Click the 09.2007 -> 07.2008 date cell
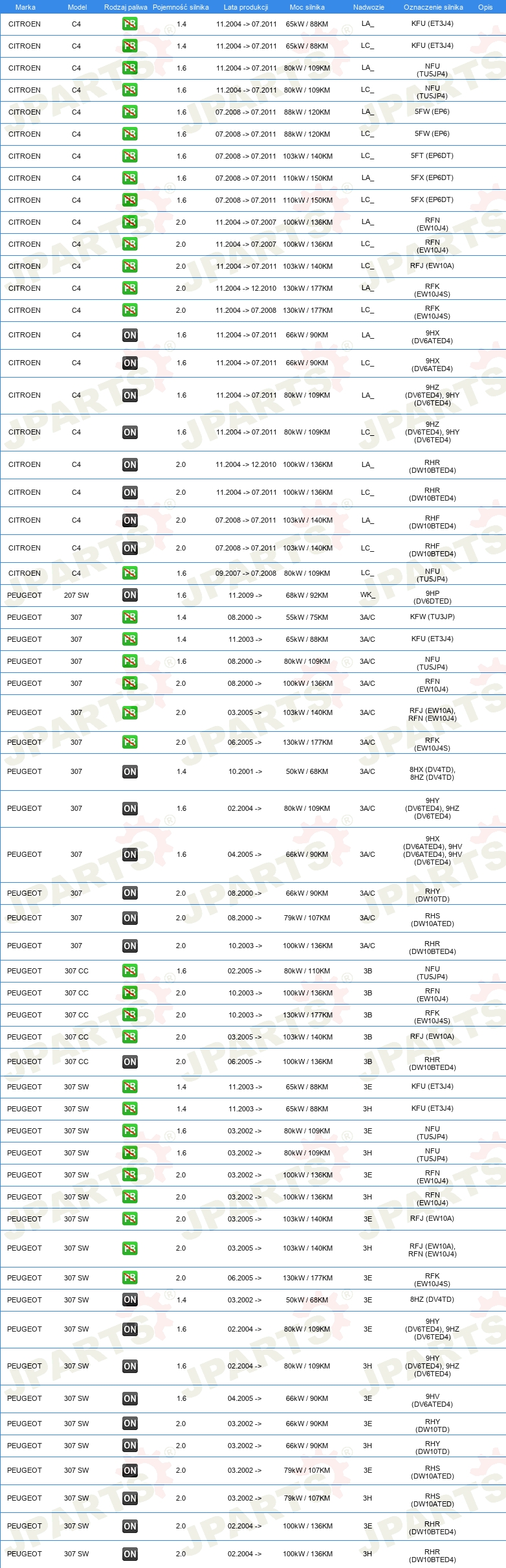This screenshot has width=506, height=1568. click(x=246, y=573)
